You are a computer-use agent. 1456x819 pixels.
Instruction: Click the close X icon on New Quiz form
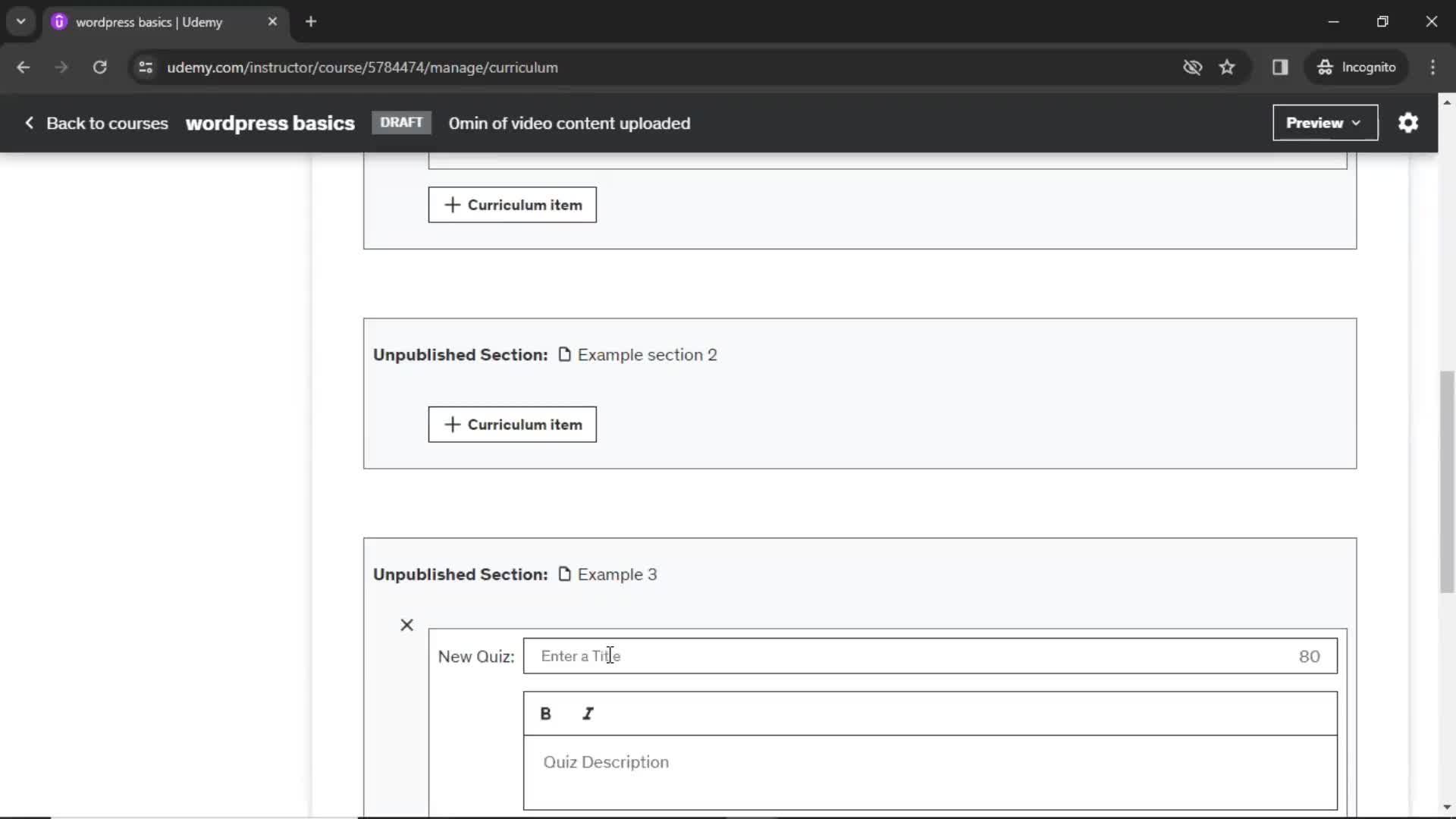coord(407,624)
